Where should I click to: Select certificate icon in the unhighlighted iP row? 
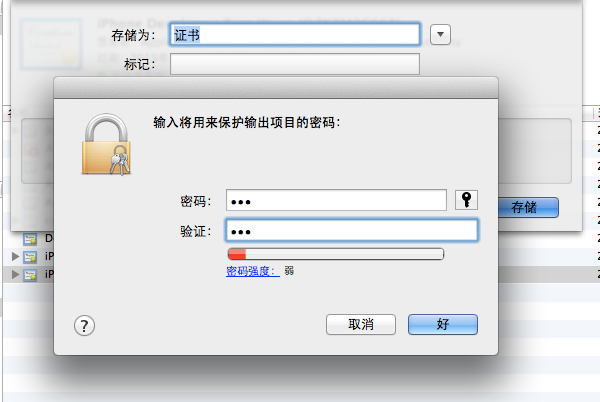(30, 256)
